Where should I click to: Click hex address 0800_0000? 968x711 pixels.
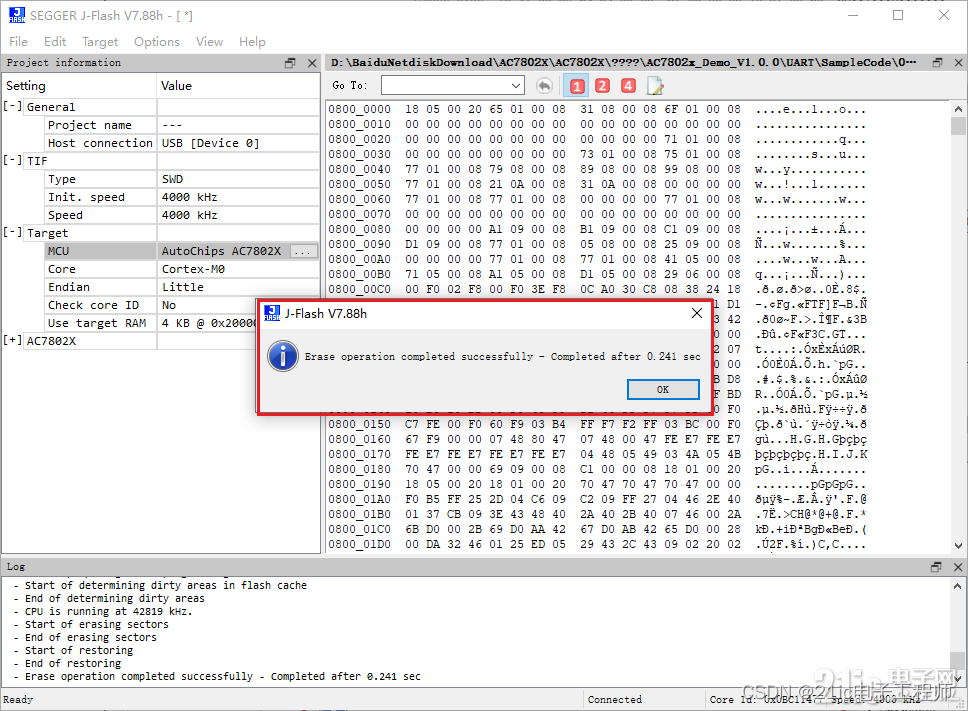(359, 109)
